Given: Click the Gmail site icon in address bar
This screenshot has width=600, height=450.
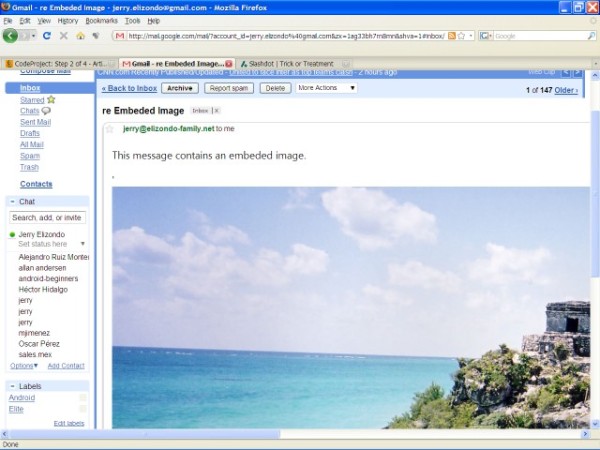Looking at the screenshot, I should click(x=120, y=36).
